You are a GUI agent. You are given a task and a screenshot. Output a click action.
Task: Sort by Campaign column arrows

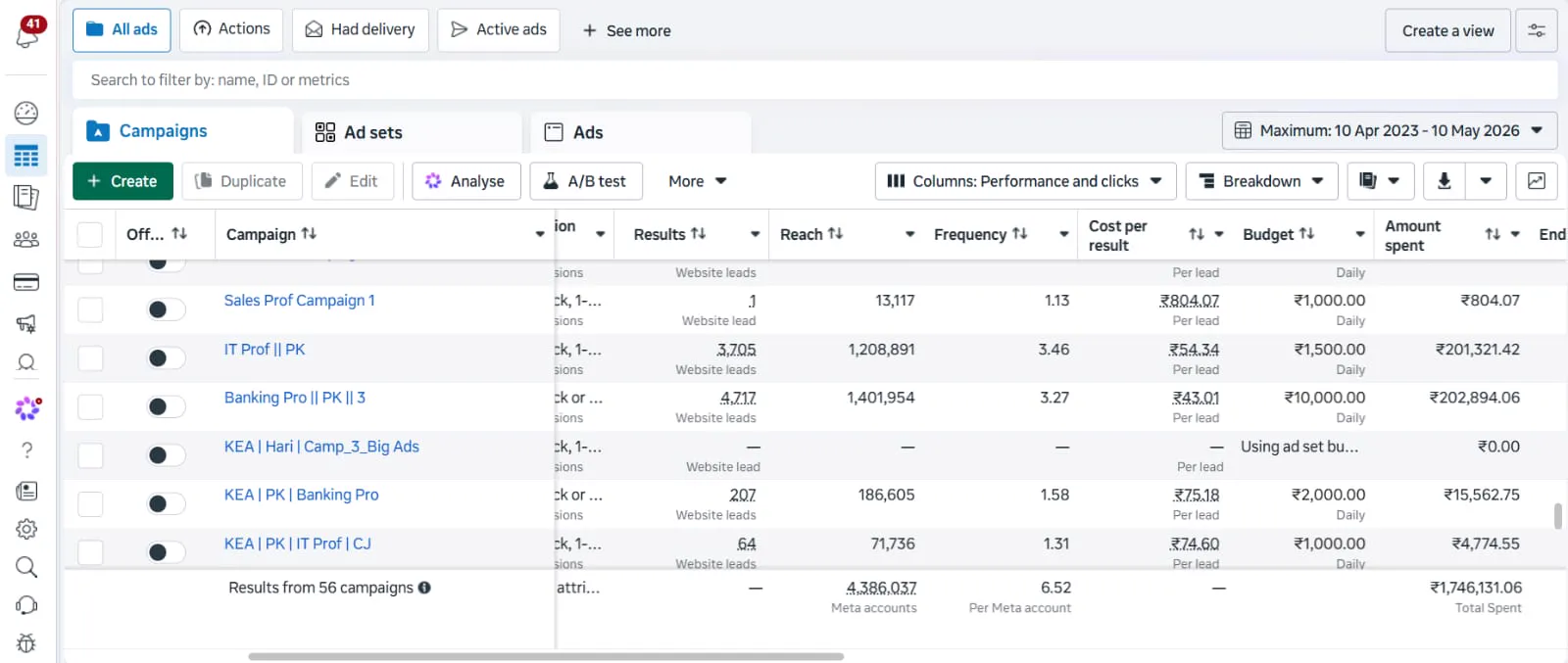click(309, 233)
